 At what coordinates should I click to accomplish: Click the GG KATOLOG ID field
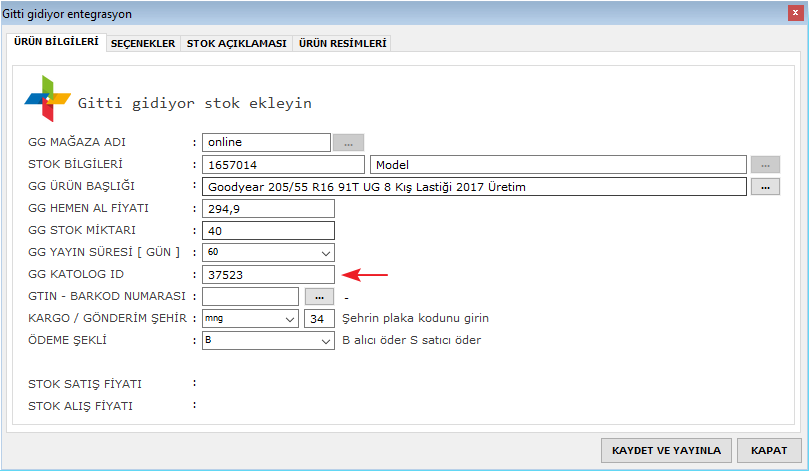[268, 275]
